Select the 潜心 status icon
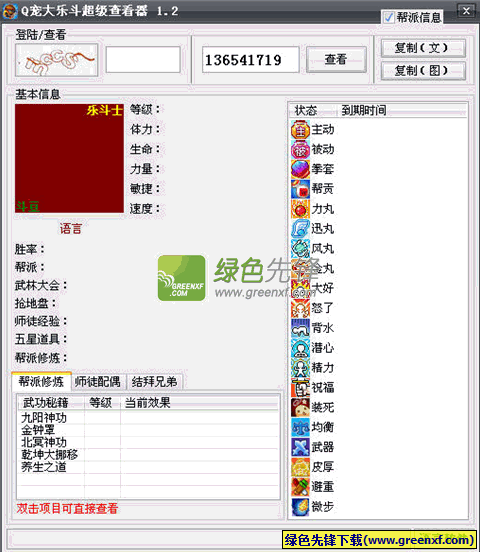Image resolution: width=480 pixels, height=552 pixels. click(300, 348)
